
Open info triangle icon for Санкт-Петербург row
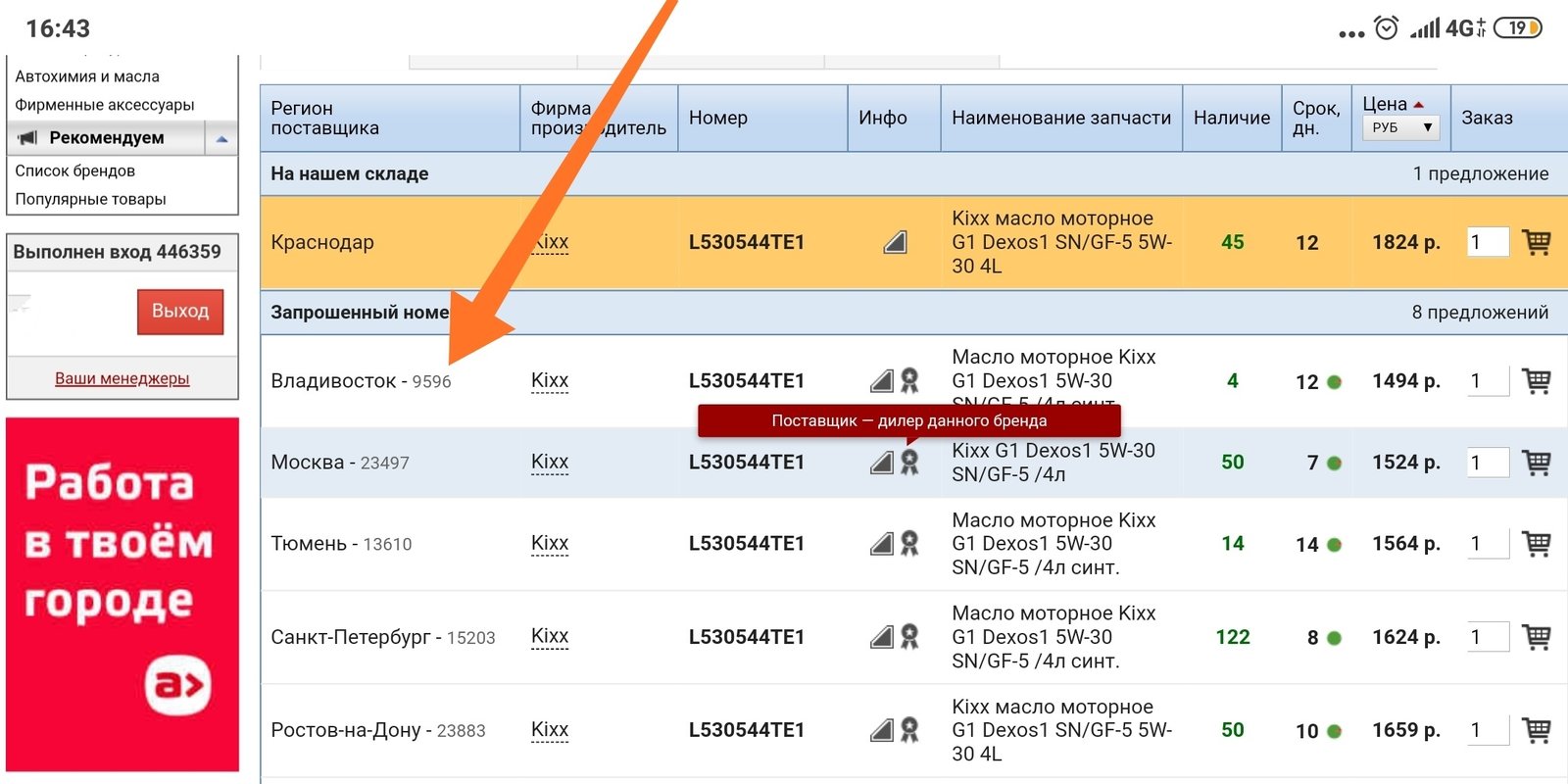coord(882,637)
